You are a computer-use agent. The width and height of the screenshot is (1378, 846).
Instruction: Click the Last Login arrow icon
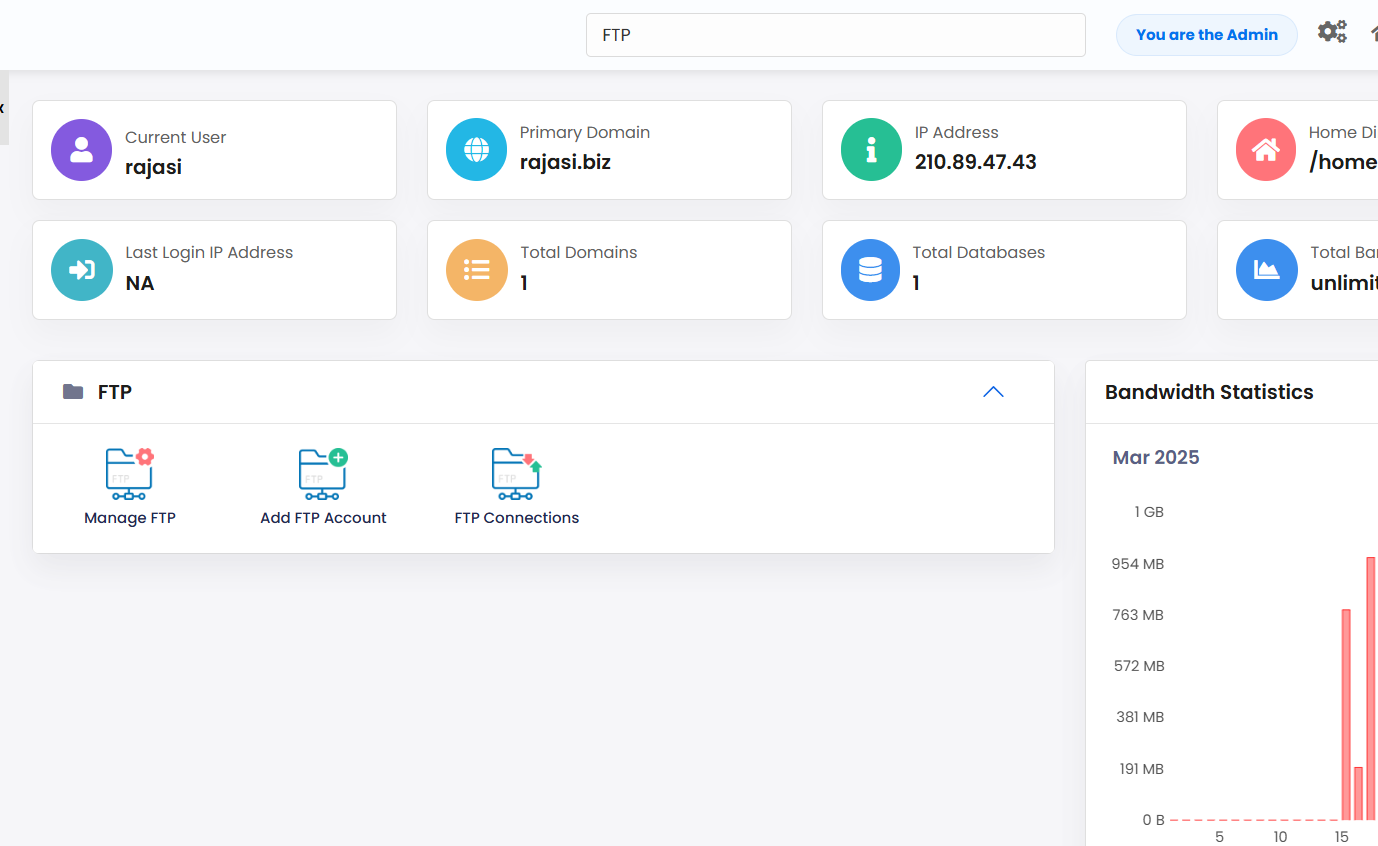(81, 270)
